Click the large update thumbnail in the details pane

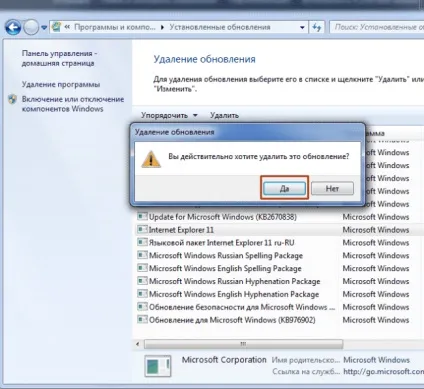pyautogui.click(x=158, y=366)
